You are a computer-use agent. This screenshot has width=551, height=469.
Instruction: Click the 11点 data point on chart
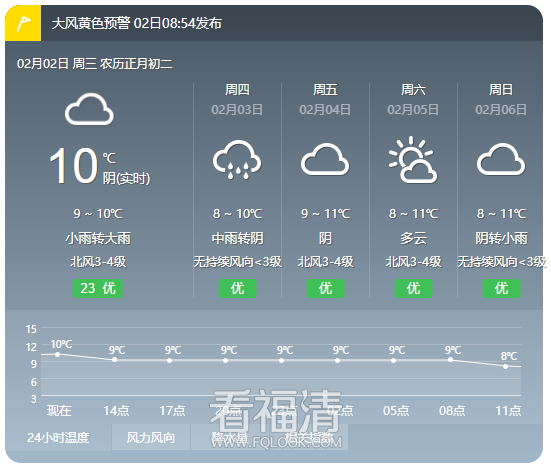[505, 366]
